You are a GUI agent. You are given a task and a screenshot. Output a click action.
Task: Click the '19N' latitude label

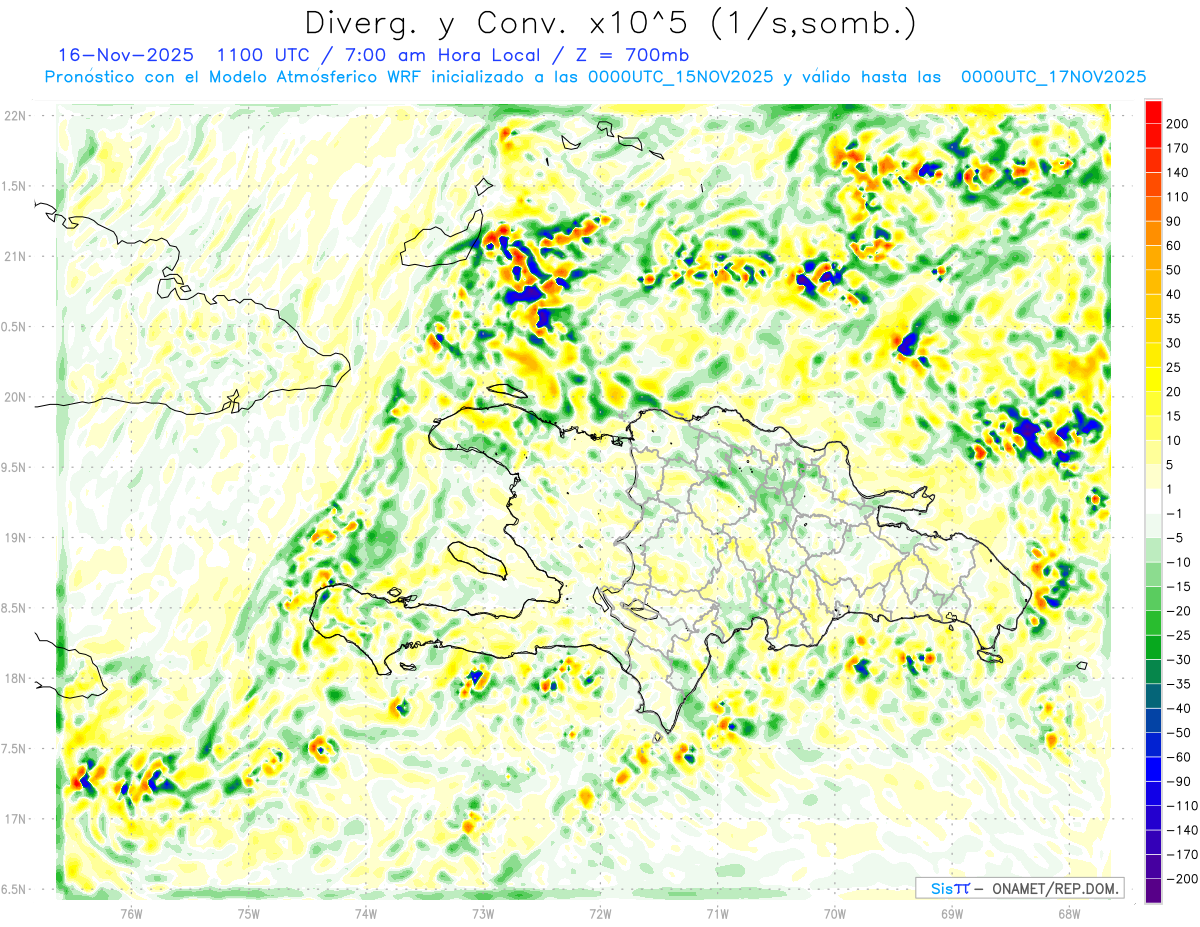[x=16, y=538]
